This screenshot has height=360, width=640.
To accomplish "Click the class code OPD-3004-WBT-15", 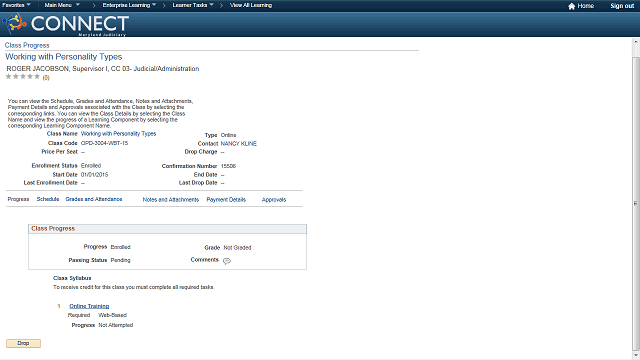I will (104, 143).
